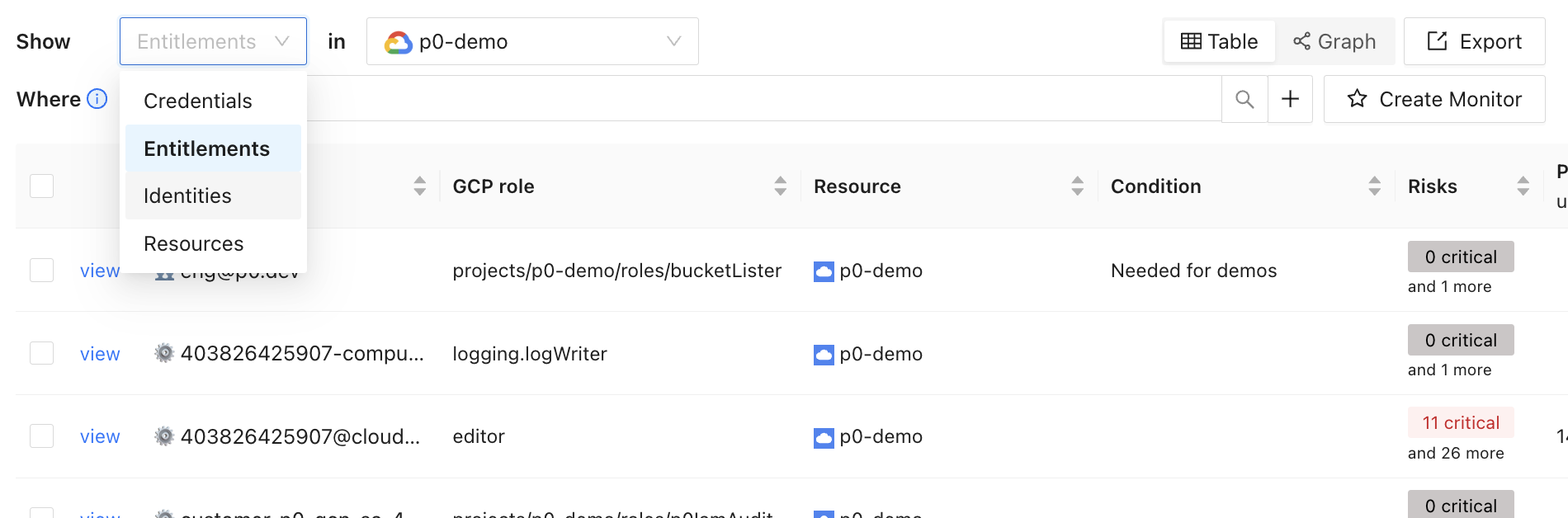Choose Credentials from the dropdown list
The width and height of the screenshot is (1568, 518).
click(x=198, y=101)
